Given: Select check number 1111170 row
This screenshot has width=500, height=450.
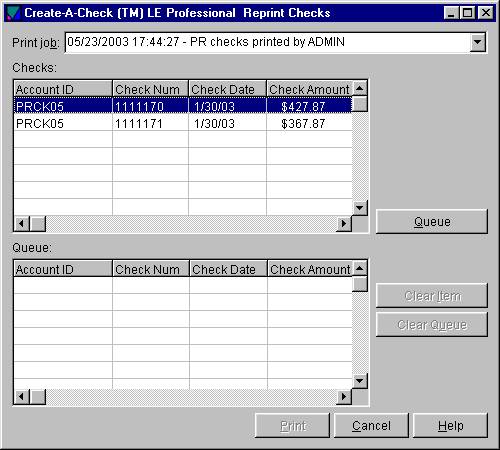Looking at the screenshot, I should [x=183, y=106].
